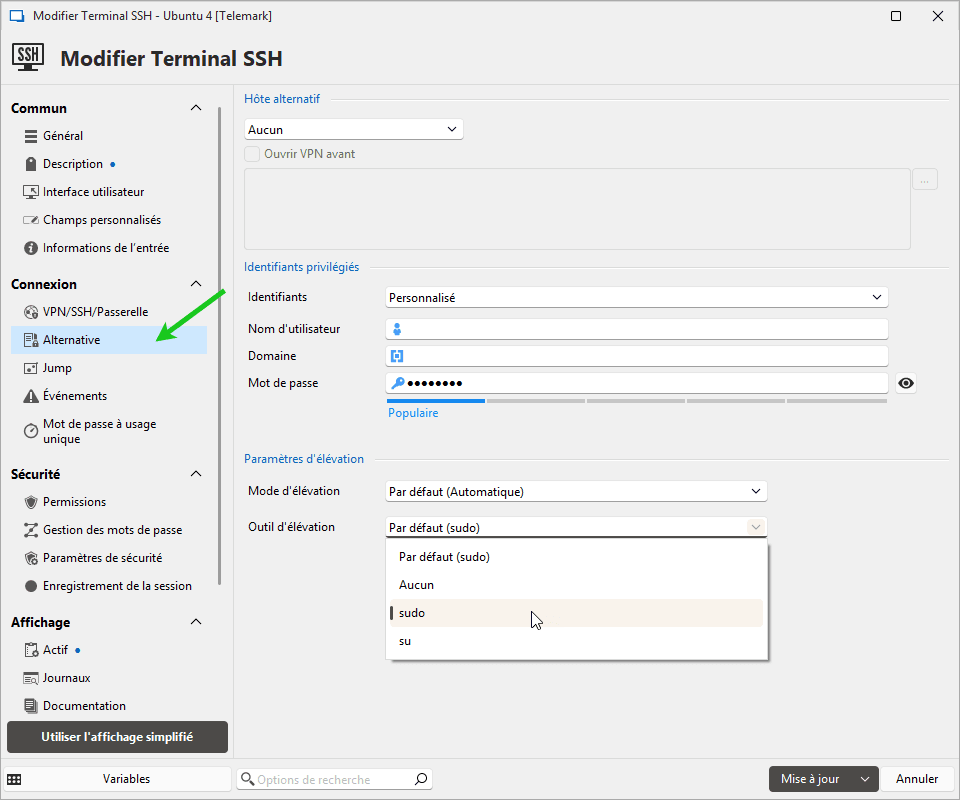This screenshot has width=960, height=800.
Task: Open the Mode d'élévation dropdown
Action: (576, 491)
